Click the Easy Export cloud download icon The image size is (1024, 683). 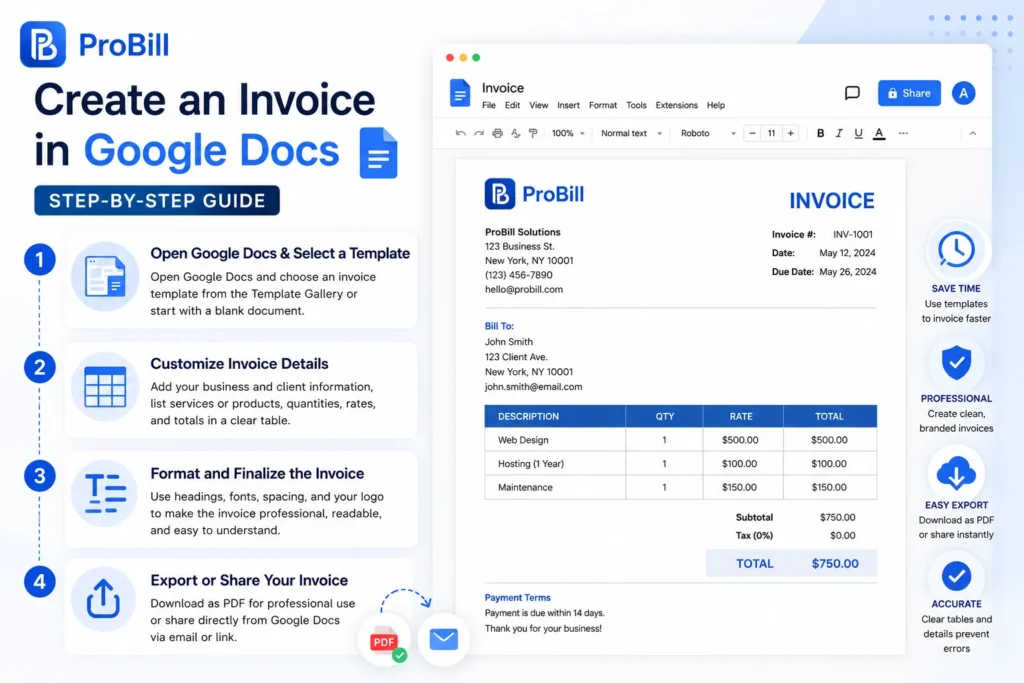956,473
